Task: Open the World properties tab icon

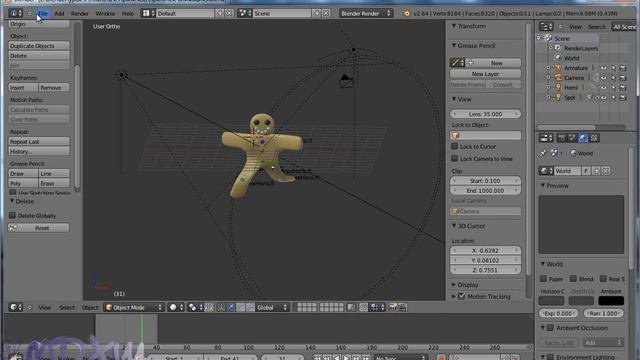Action: tap(583, 138)
